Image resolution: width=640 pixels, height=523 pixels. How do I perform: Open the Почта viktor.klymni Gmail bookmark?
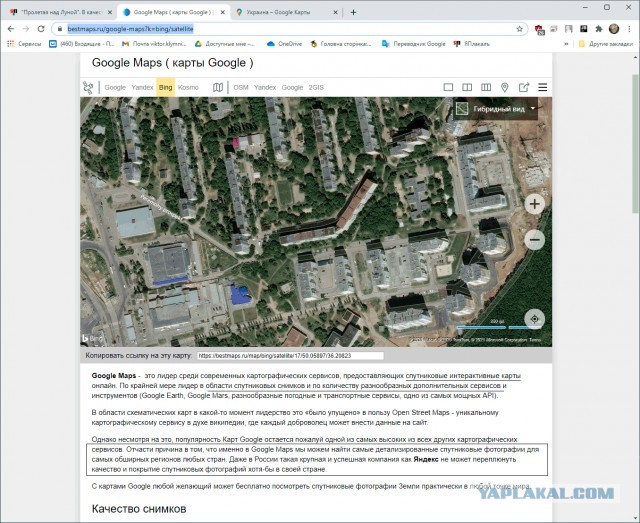(x=154, y=44)
